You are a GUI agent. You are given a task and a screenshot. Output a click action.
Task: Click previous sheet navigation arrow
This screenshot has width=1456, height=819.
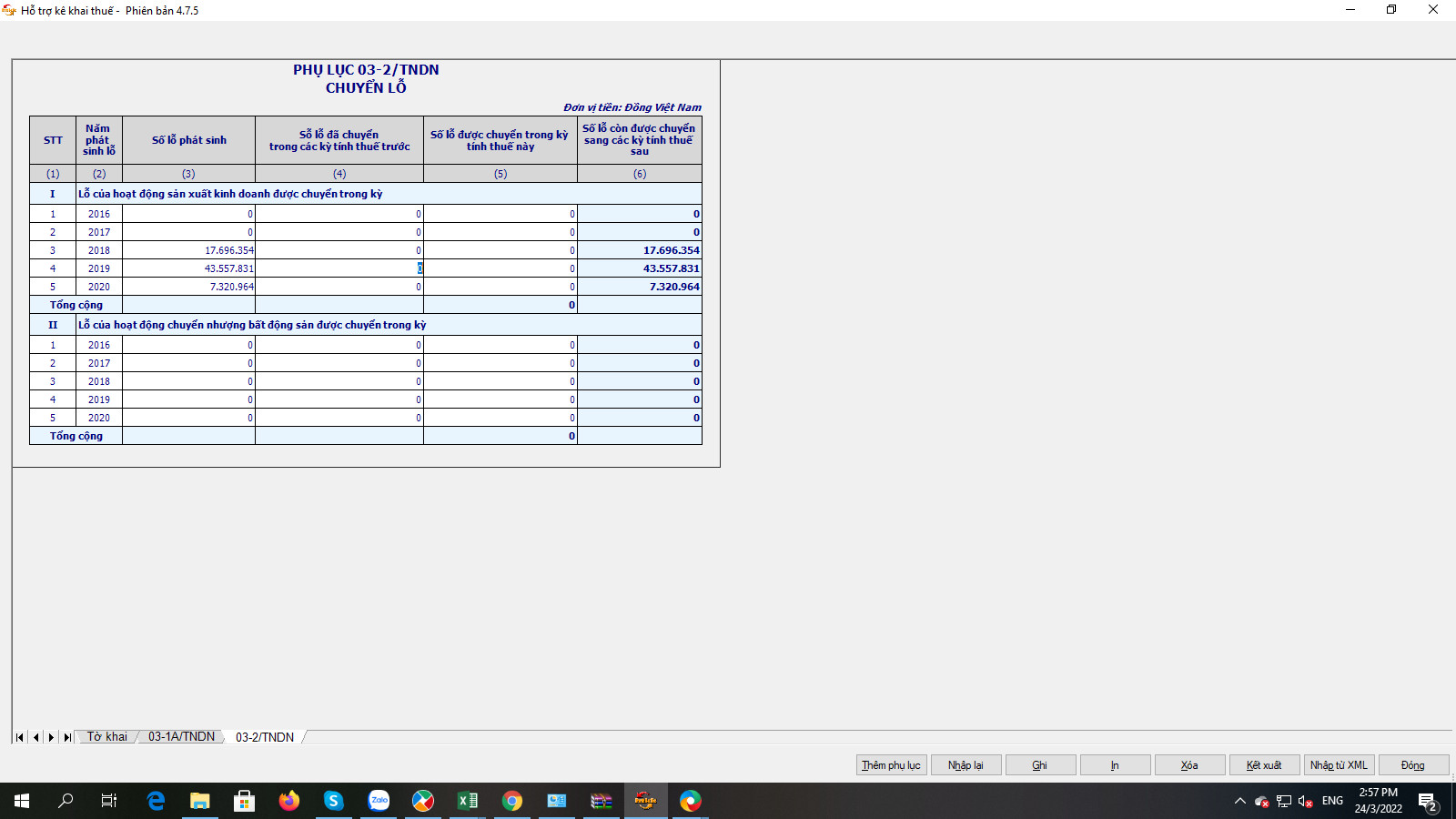[x=36, y=737]
